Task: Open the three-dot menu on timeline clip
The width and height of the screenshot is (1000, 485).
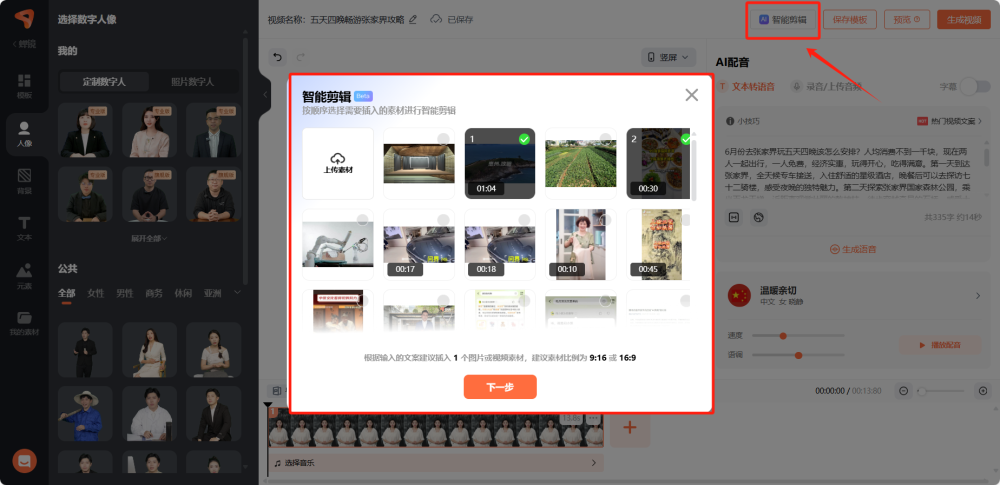Action: click(594, 419)
